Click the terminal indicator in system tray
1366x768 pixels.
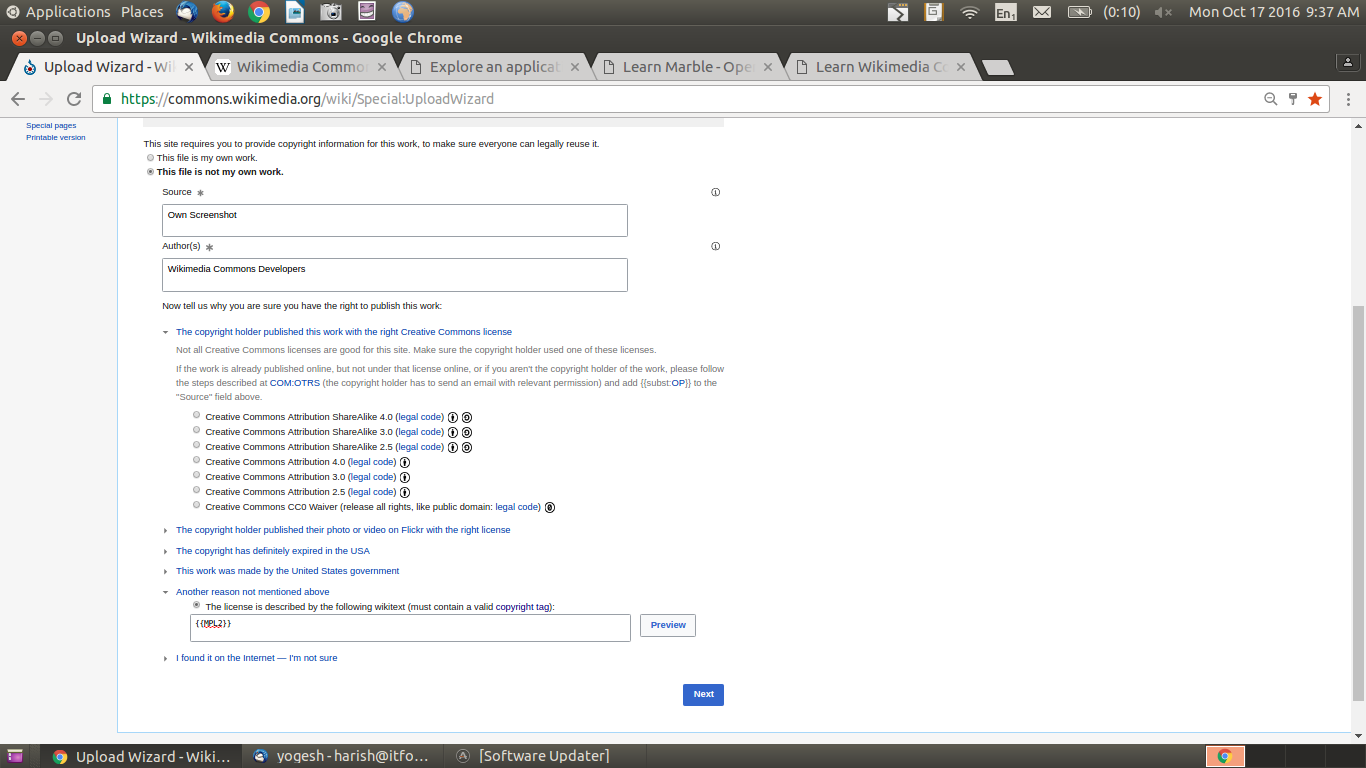[x=898, y=12]
